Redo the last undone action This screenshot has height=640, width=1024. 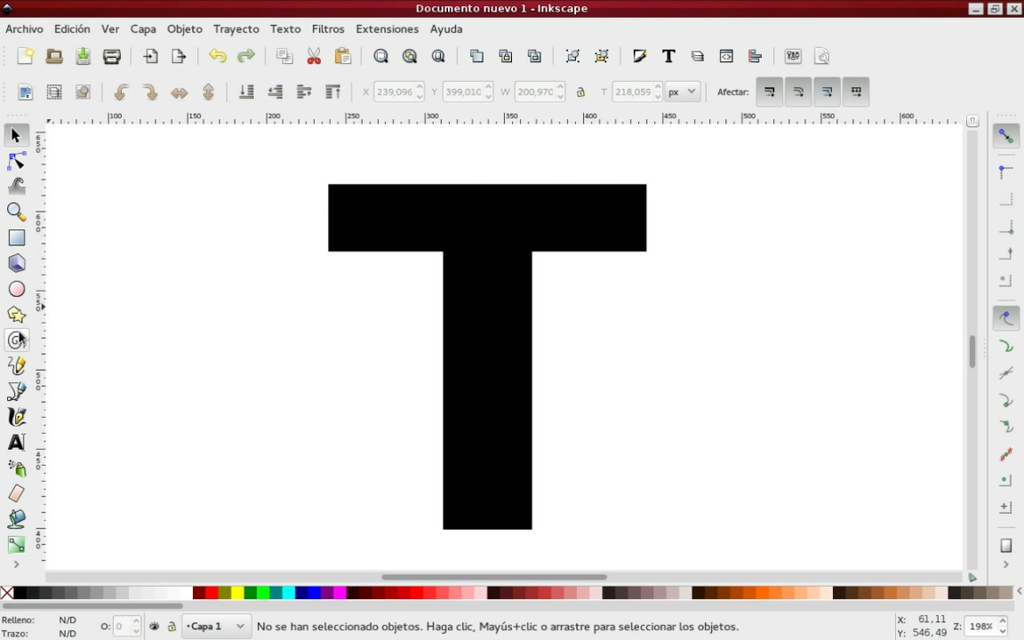246,56
